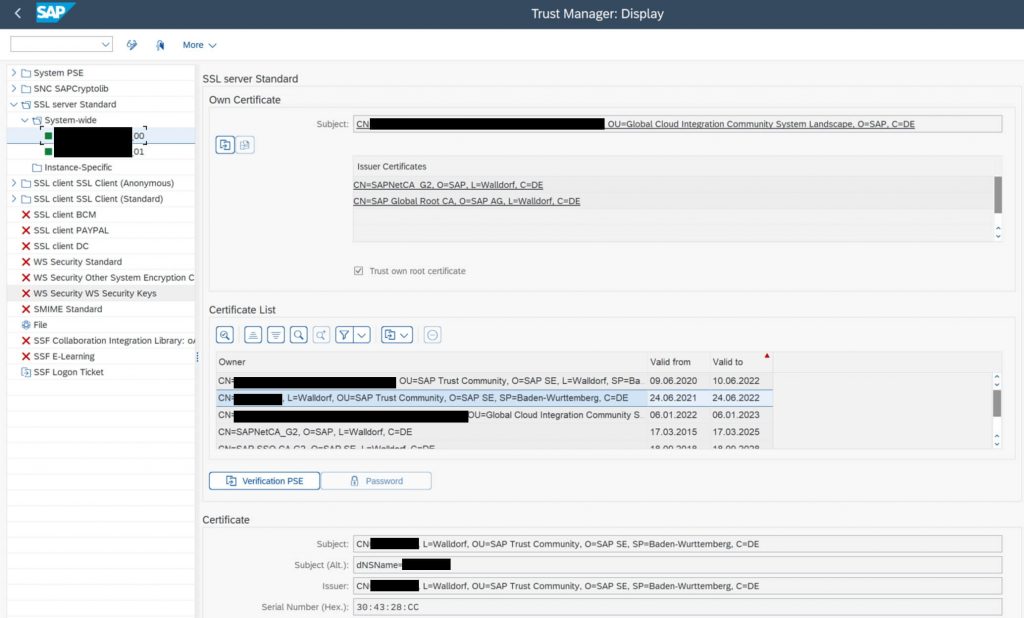The height and width of the screenshot is (618, 1024).
Task: Select SSF E-Learning tree entry
Action: [x=64, y=356]
